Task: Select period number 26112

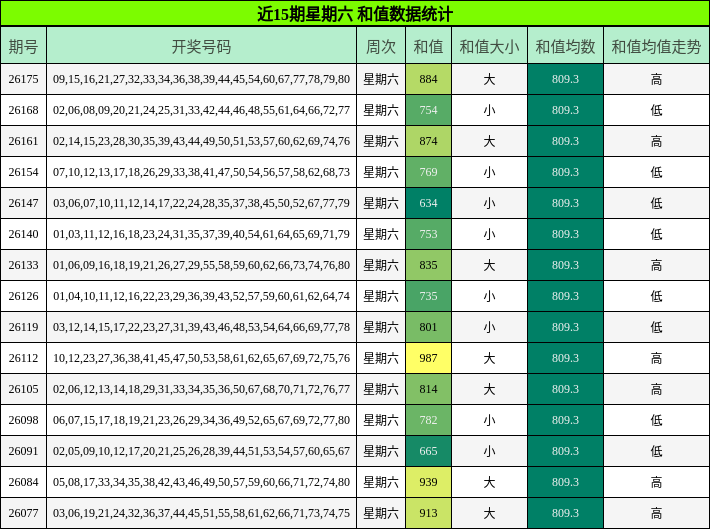Action: 24,358
